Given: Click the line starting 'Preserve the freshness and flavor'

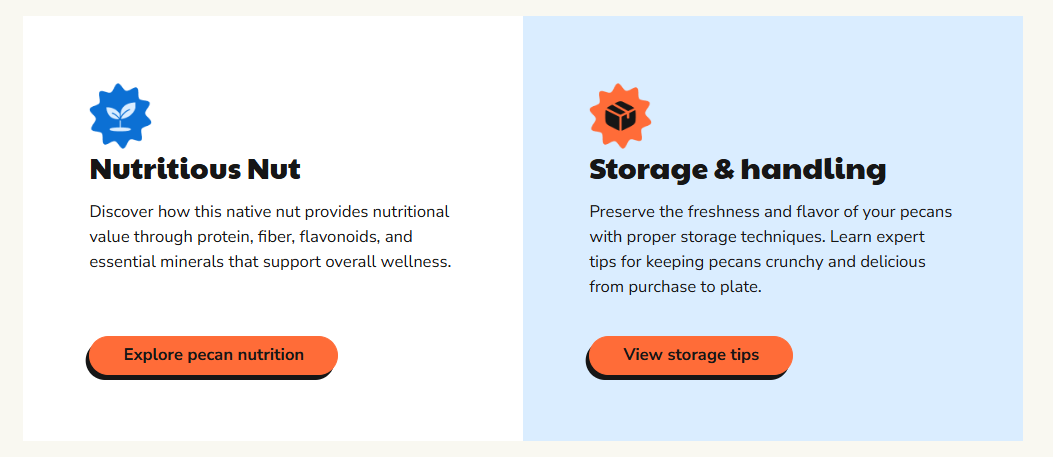Looking at the screenshot, I should [x=771, y=212].
